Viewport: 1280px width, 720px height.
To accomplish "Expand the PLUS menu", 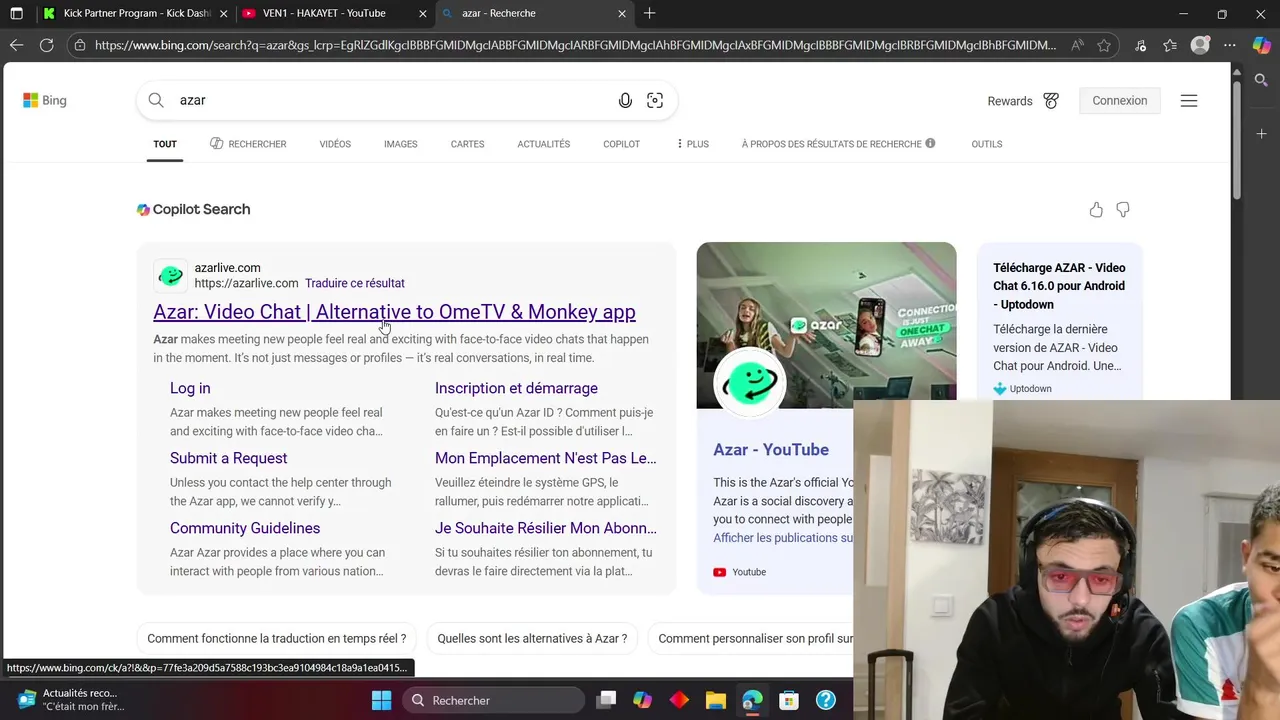I will tap(692, 144).
